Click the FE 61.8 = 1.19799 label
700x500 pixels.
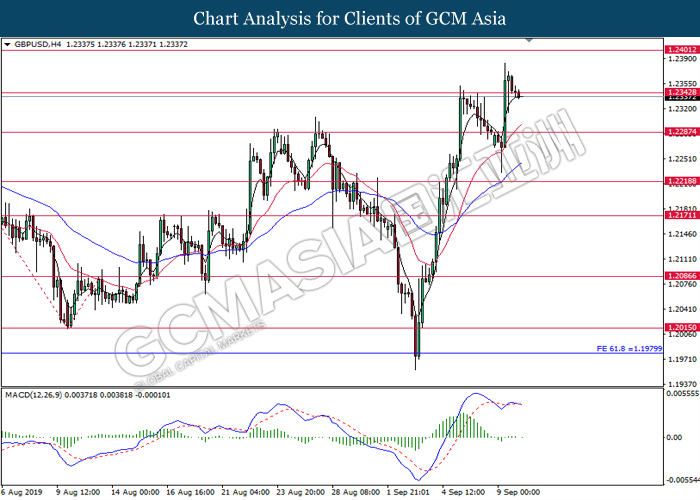tap(629, 349)
